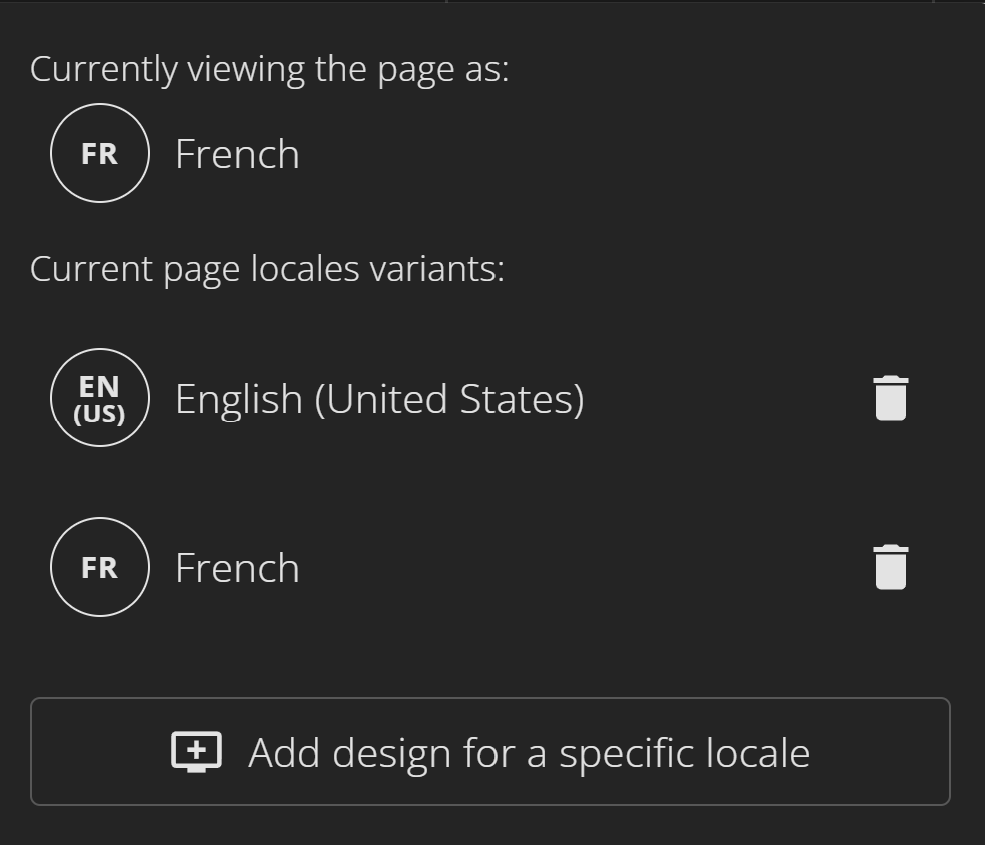Select the French label in the variants list
The image size is (985, 845).
click(x=237, y=567)
